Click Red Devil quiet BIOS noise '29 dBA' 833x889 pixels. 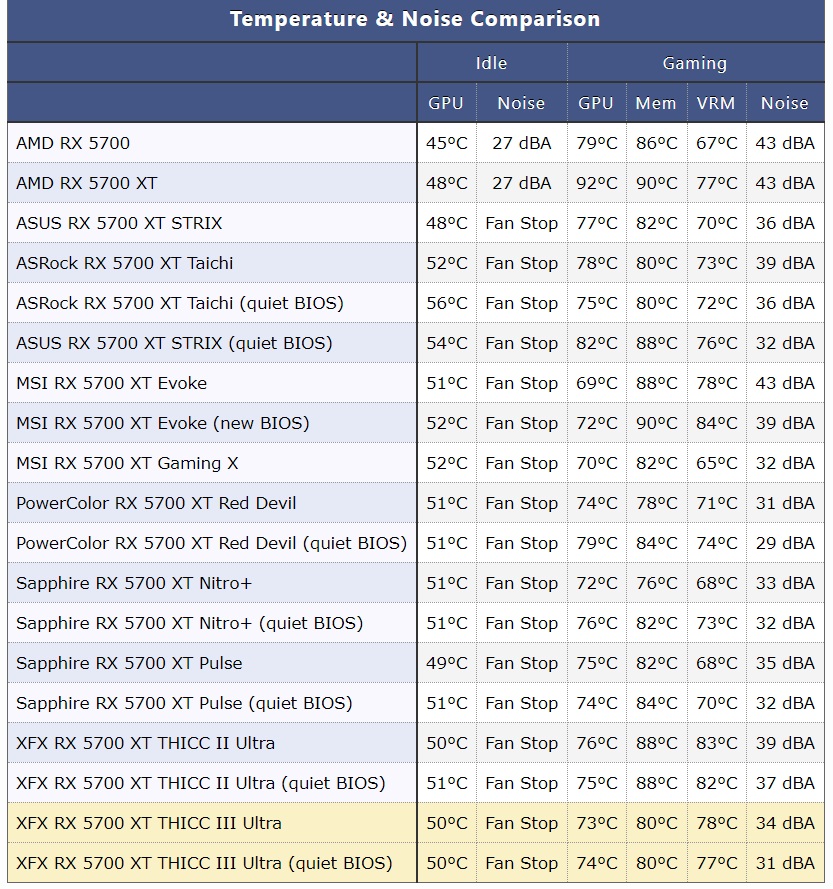785,543
